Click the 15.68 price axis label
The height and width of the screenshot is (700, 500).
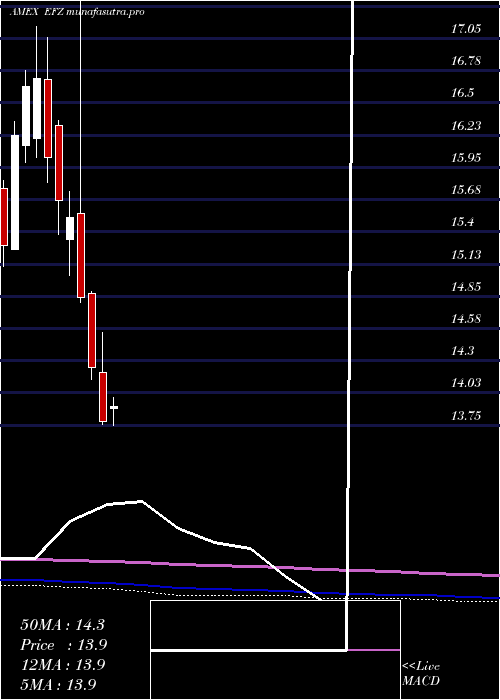(466, 190)
